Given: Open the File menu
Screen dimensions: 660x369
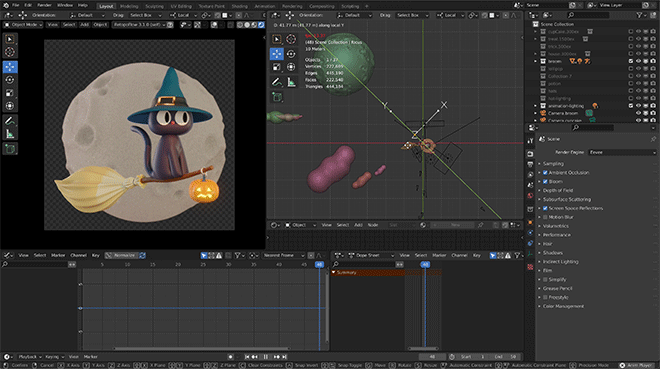Looking at the screenshot, I should [x=16, y=5].
